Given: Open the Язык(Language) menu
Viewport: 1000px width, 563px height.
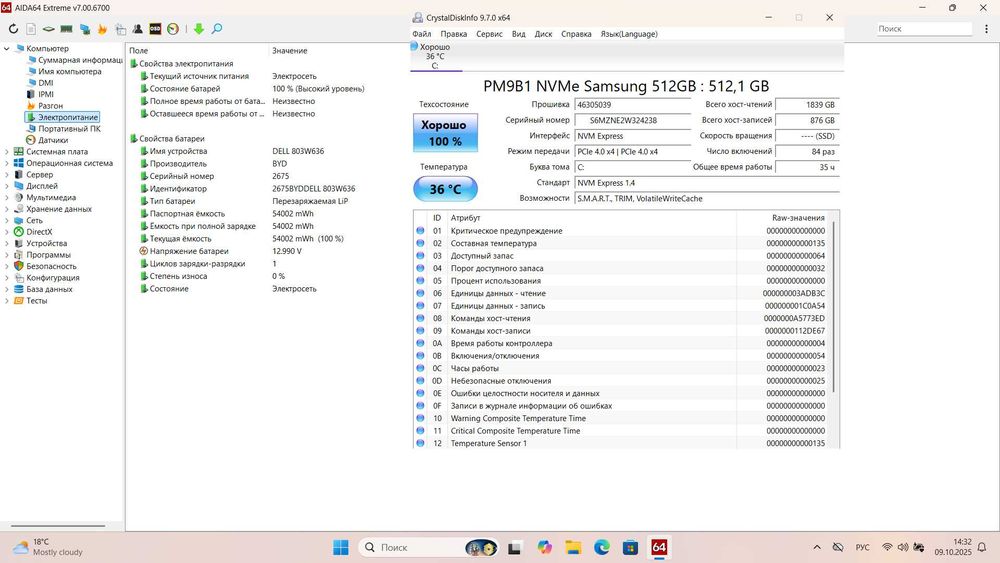Looking at the screenshot, I should coord(628,34).
